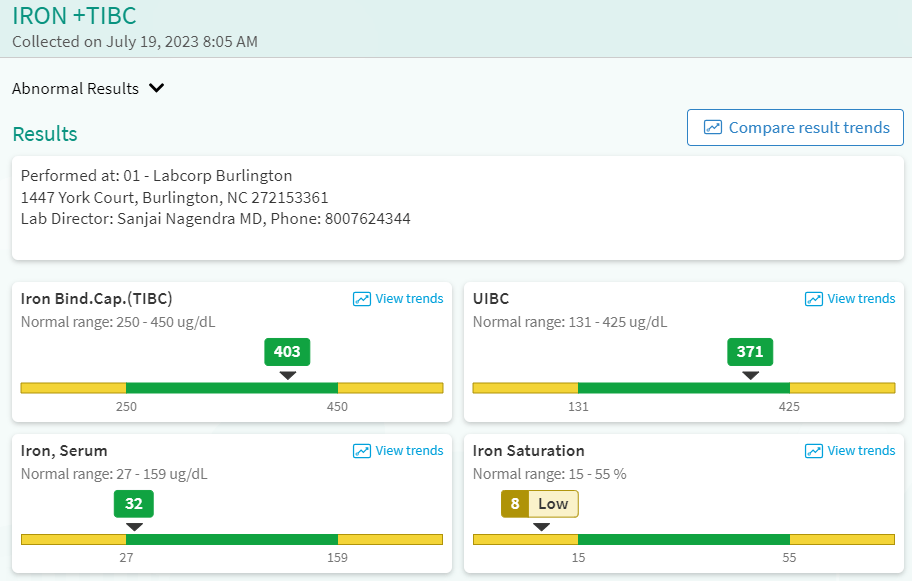Click the green 32 Iron Serum badge

[x=134, y=504]
